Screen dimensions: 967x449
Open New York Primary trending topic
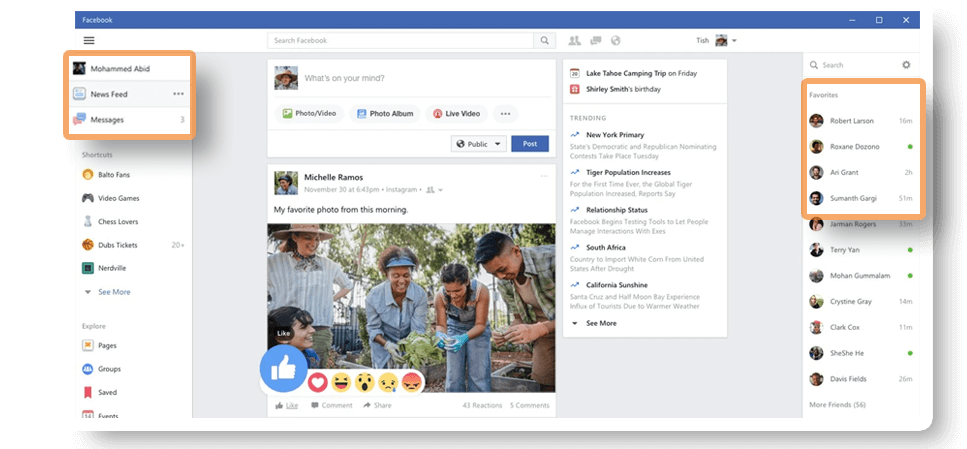[615, 134]
